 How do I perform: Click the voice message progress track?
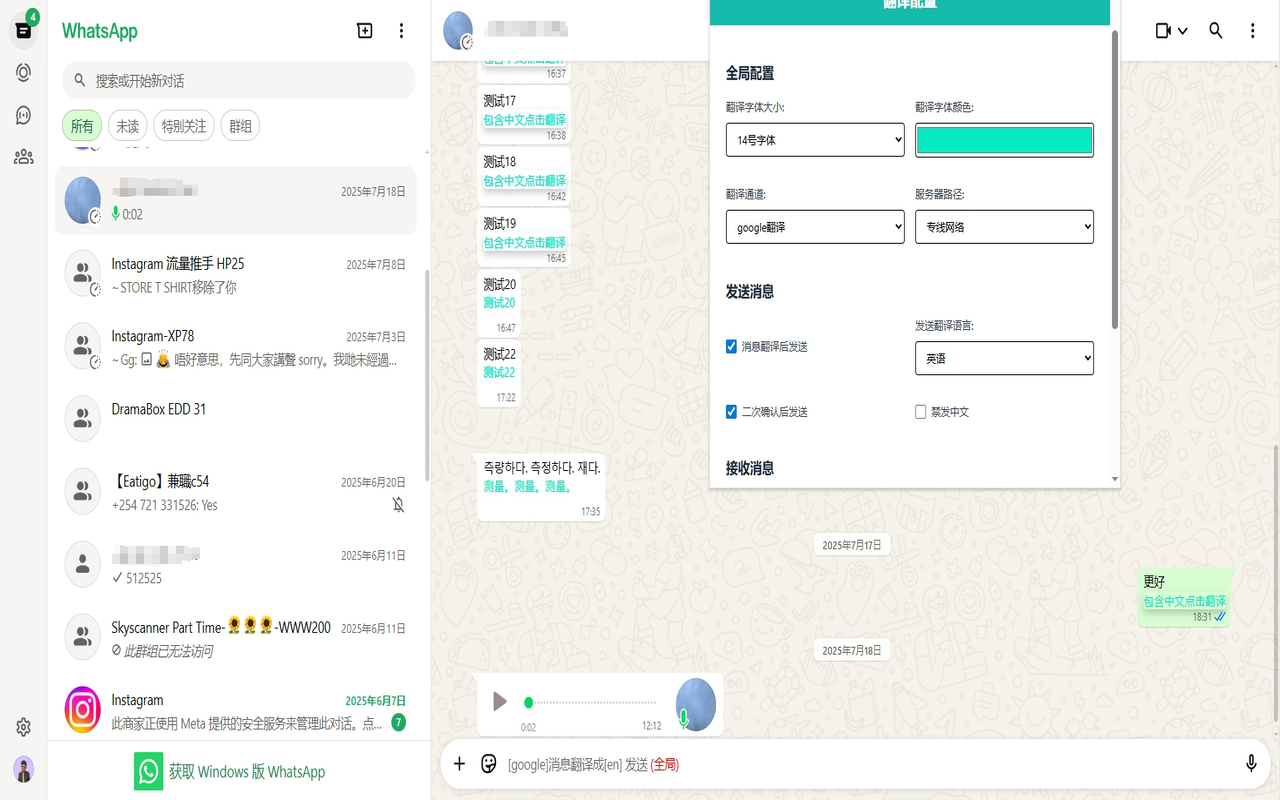click(x=592, y=703)
